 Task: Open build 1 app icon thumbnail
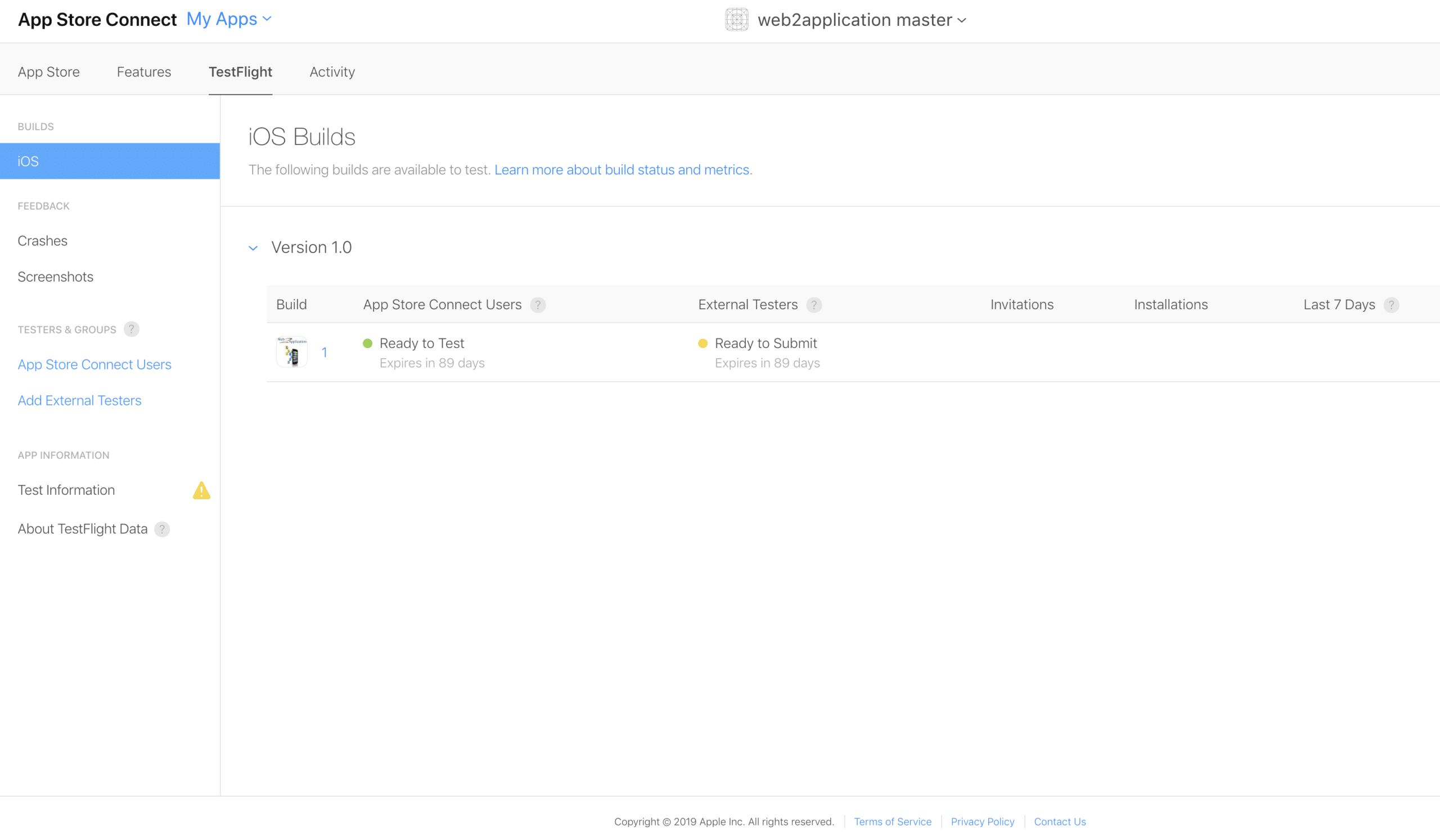[292, 353]
